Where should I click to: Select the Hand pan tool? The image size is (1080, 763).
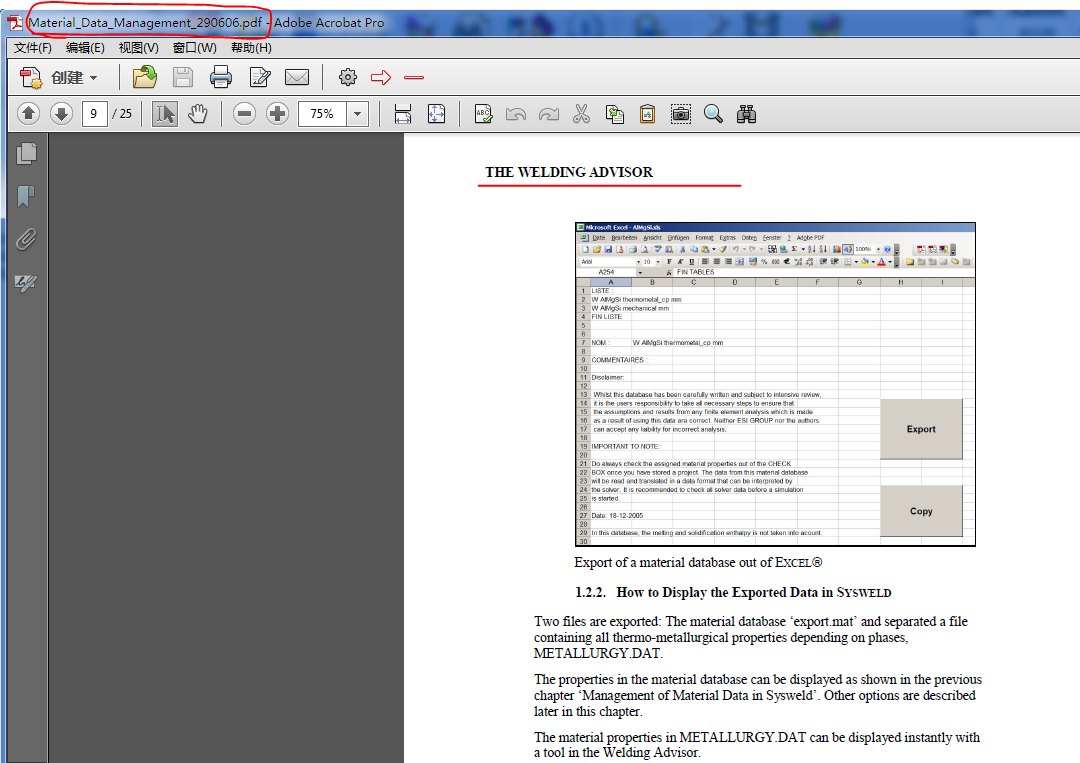coord(198,114)
